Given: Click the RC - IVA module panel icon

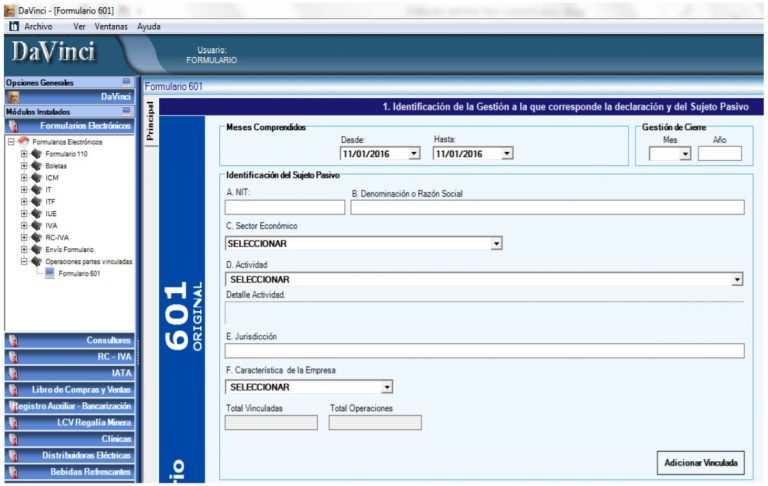Looking at the screenshot, I should [x=13, y=357].
